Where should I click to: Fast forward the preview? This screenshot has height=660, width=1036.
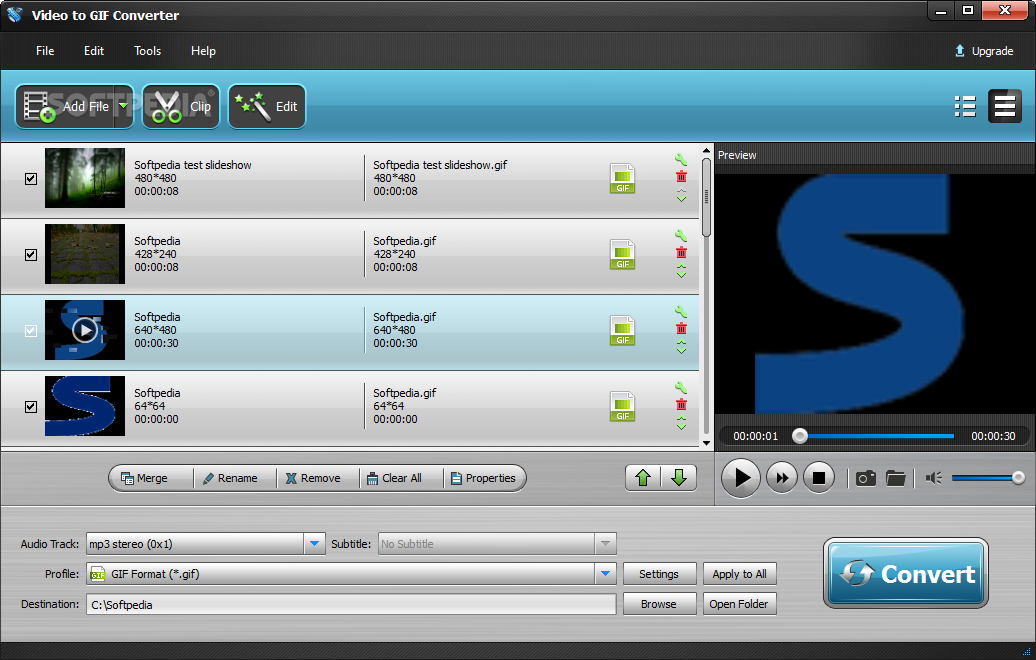click(x=782, y=478)
